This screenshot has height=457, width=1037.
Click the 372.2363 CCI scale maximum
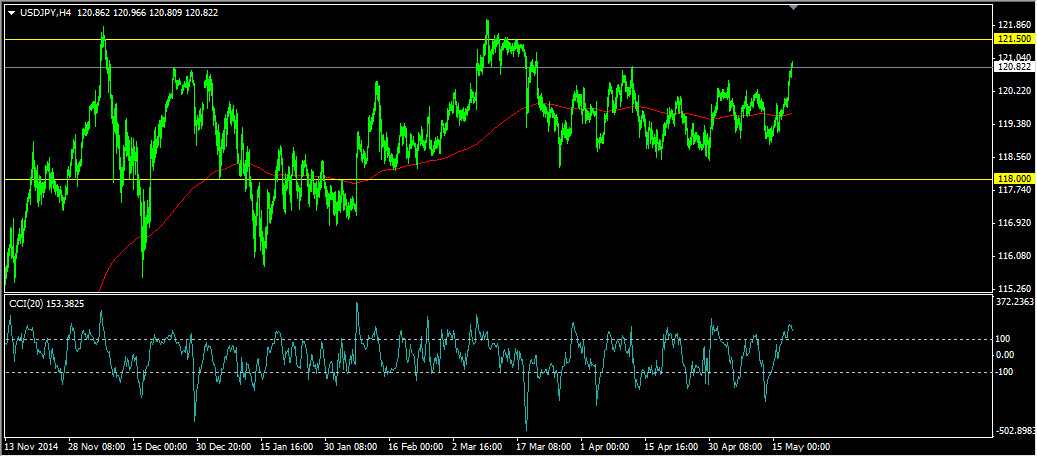1016,302
